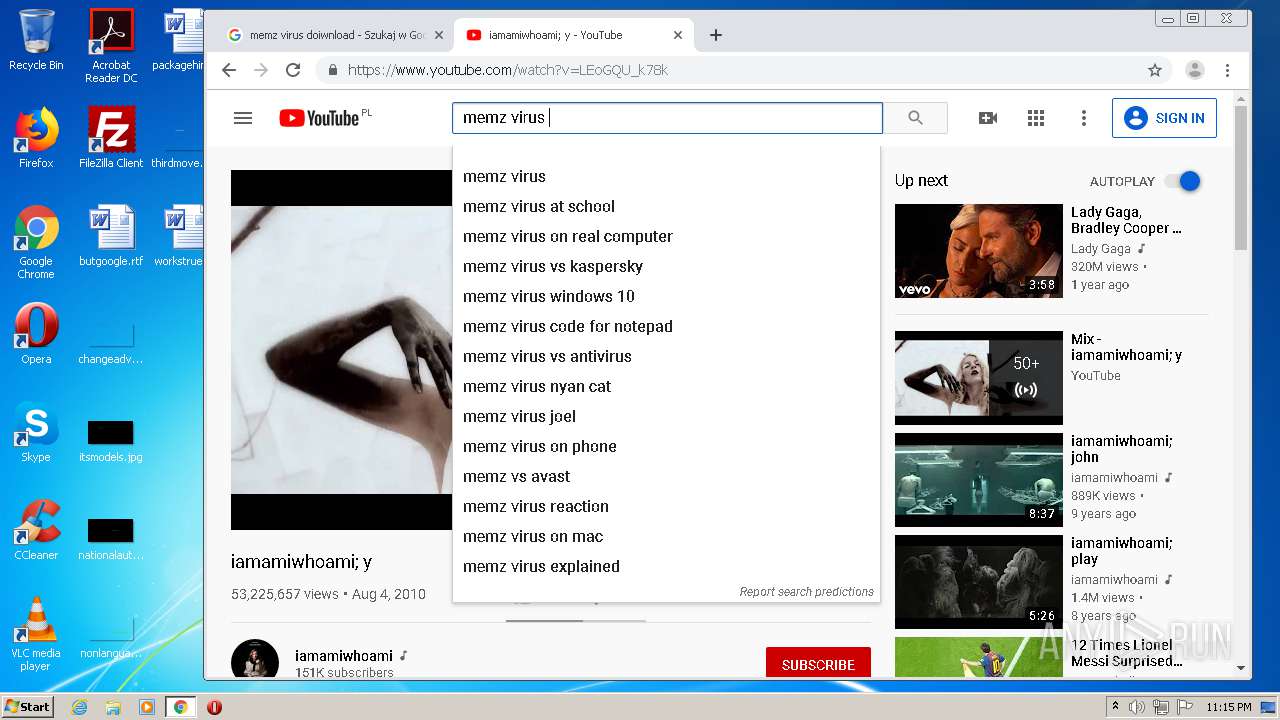Image resolution: width=1280 pixels, height=720 pixels.
Task: Open the media player taskbar icon
Action: [x=147, y=707]
